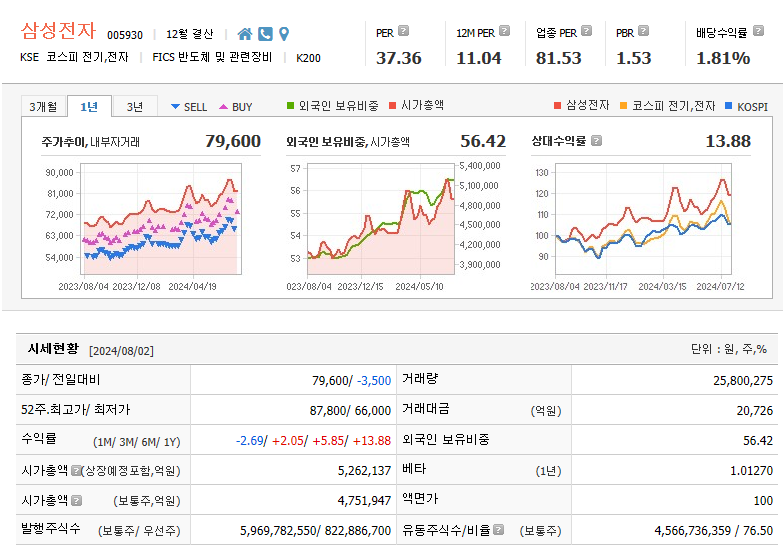Click the PER value 37.36
The width and height of the screenshot is (783, 552).
click(398, 58)
